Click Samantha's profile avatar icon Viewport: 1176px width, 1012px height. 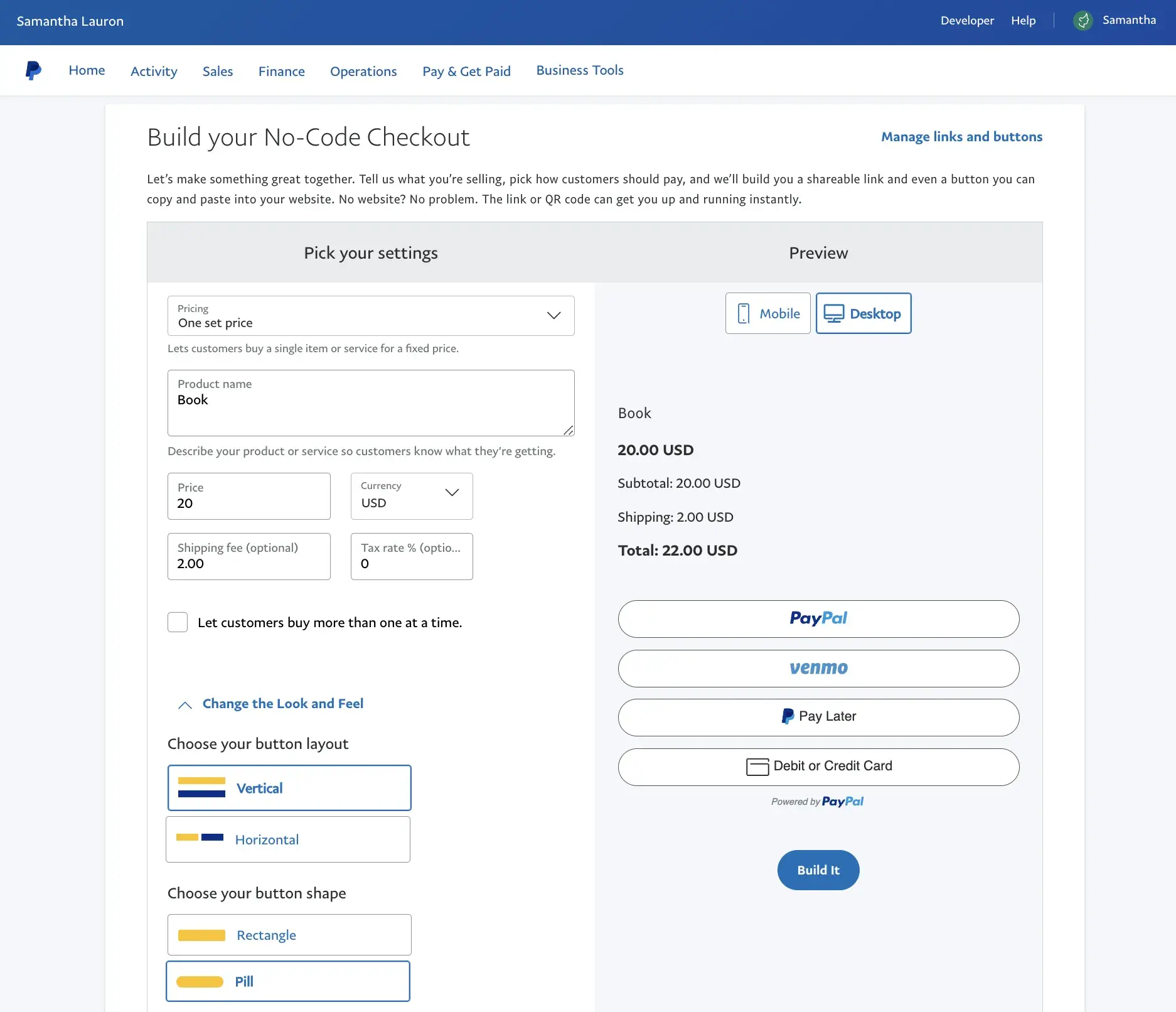[x=1082, y=21]
